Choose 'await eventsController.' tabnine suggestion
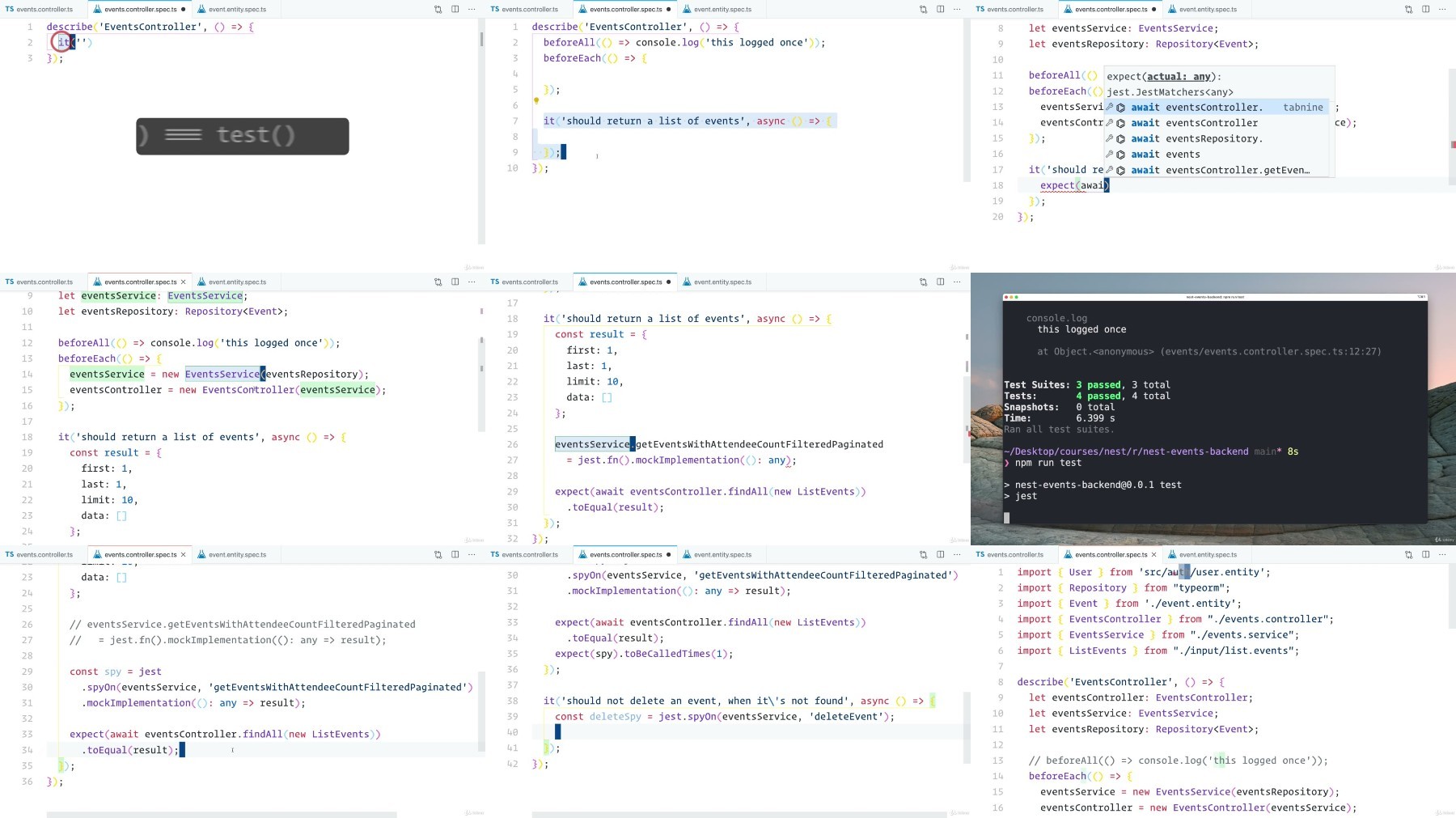This screenshot has width=1456, height=818. coord(1217,108)
